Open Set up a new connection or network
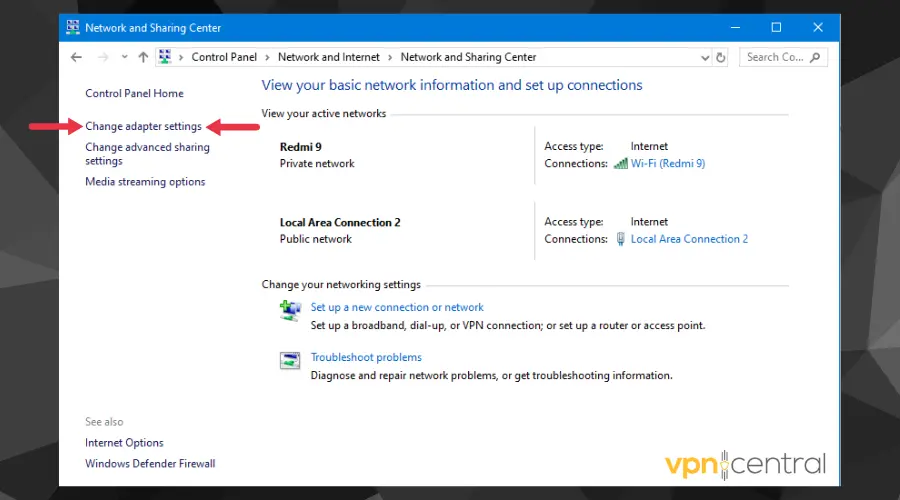Screen dimensions: 900x500 pos(397,307)
